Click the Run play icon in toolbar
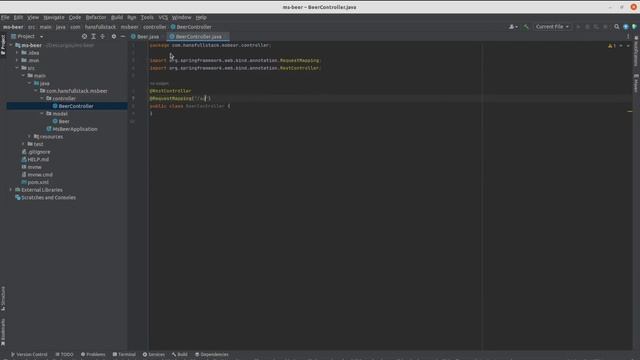 (x=578, y=27)
